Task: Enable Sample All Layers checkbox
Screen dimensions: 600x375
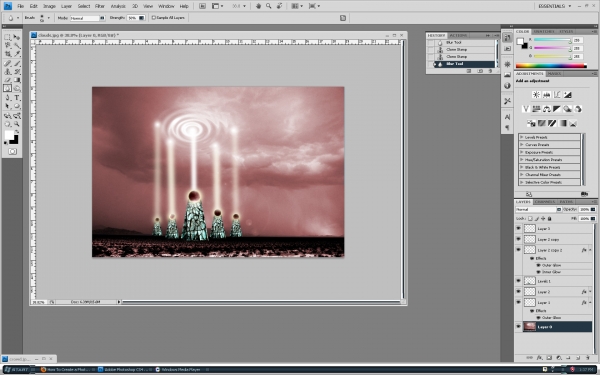Action: point(154,18)
